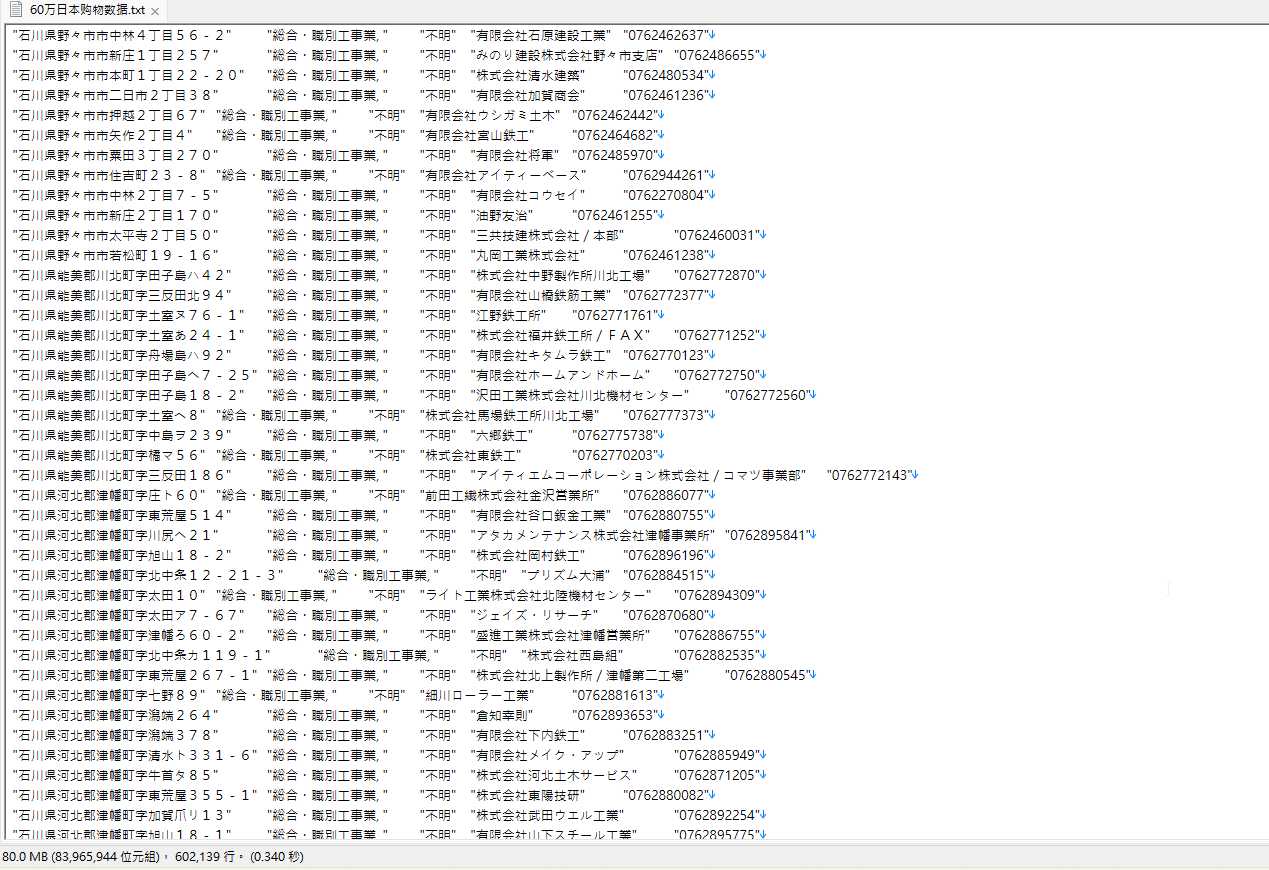The image size is (1269, 870).
Task: Click address 石川県野々市市太平寺２丁目５０
Action: tap(116, 235)
